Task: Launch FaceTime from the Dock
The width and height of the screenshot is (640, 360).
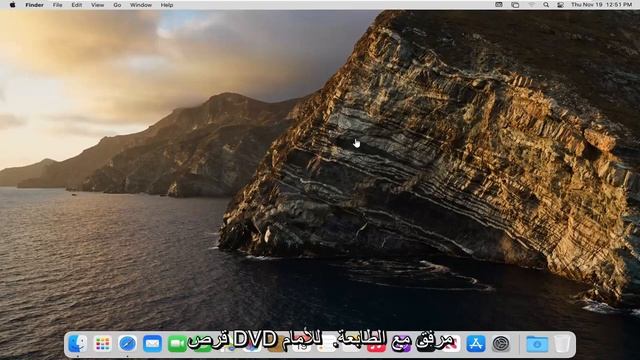Action: [x=177, y=344]
